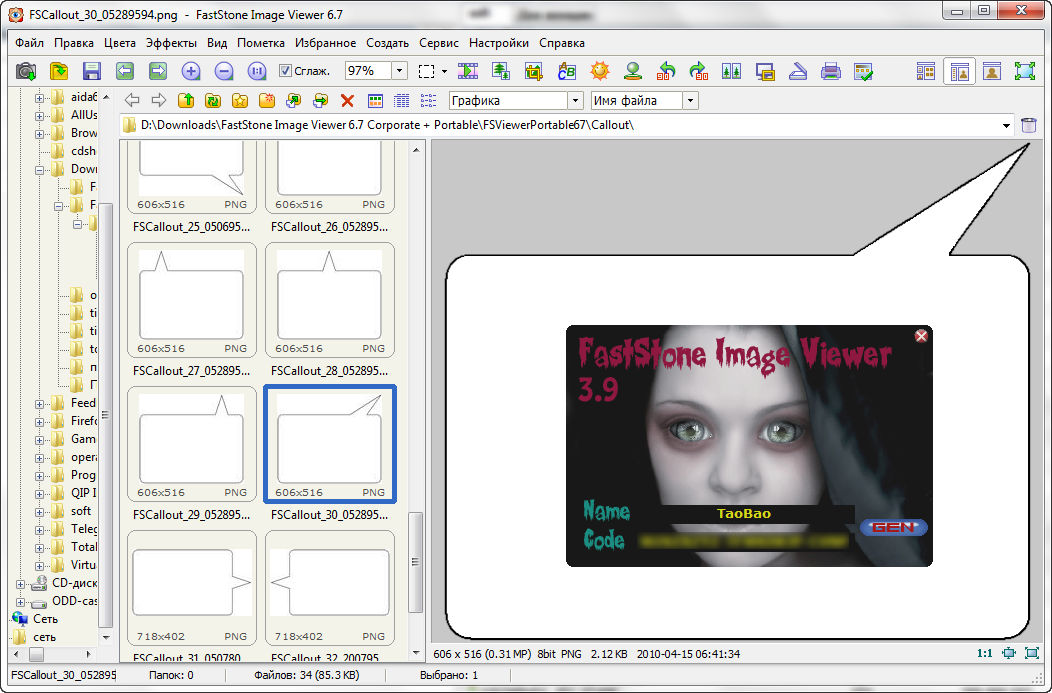Click the blue floppy disk Save icon
Viewport: 1052px width, 693px height.
[92, 71]
